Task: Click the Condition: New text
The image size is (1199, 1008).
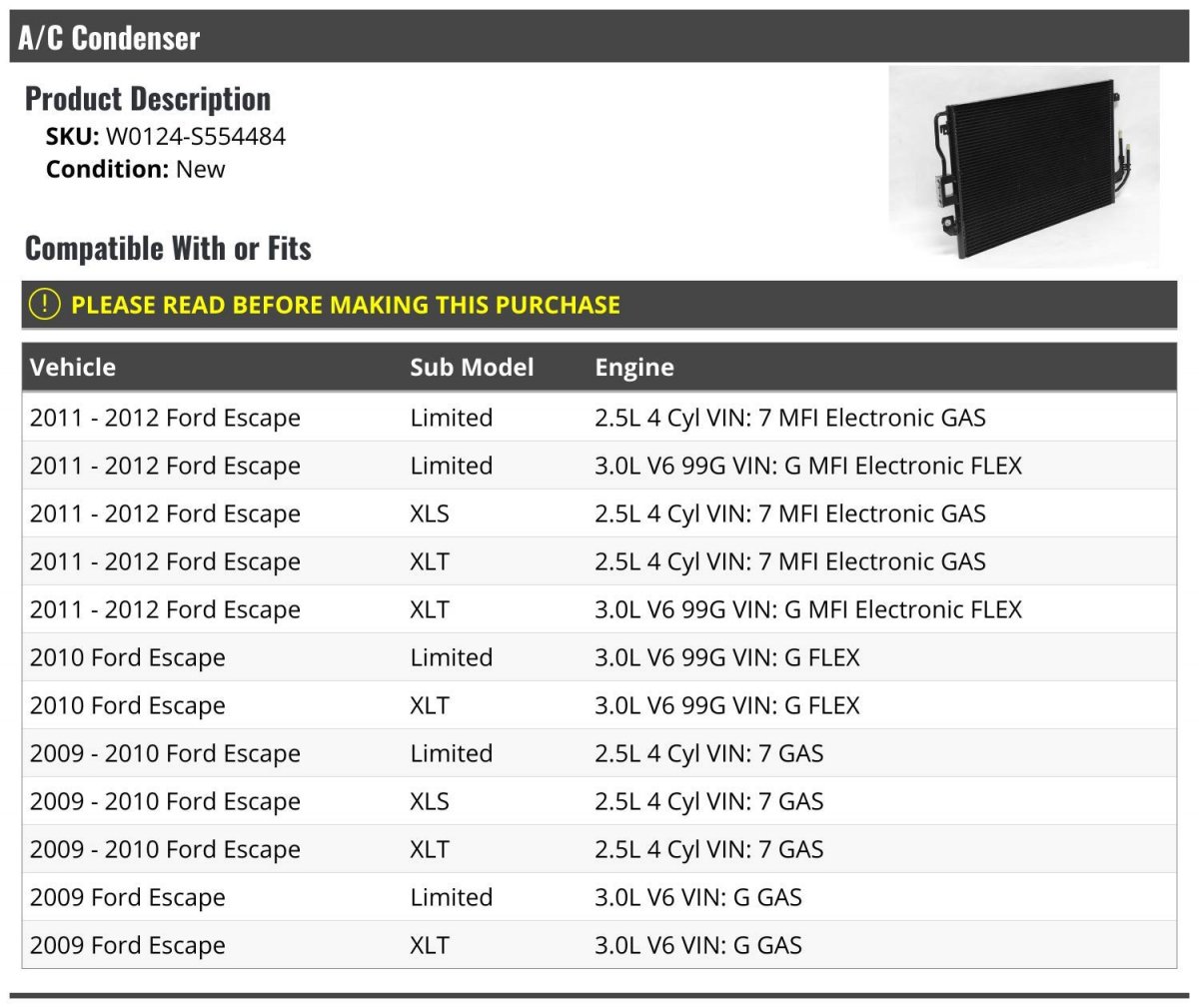Action: [136, 169]
